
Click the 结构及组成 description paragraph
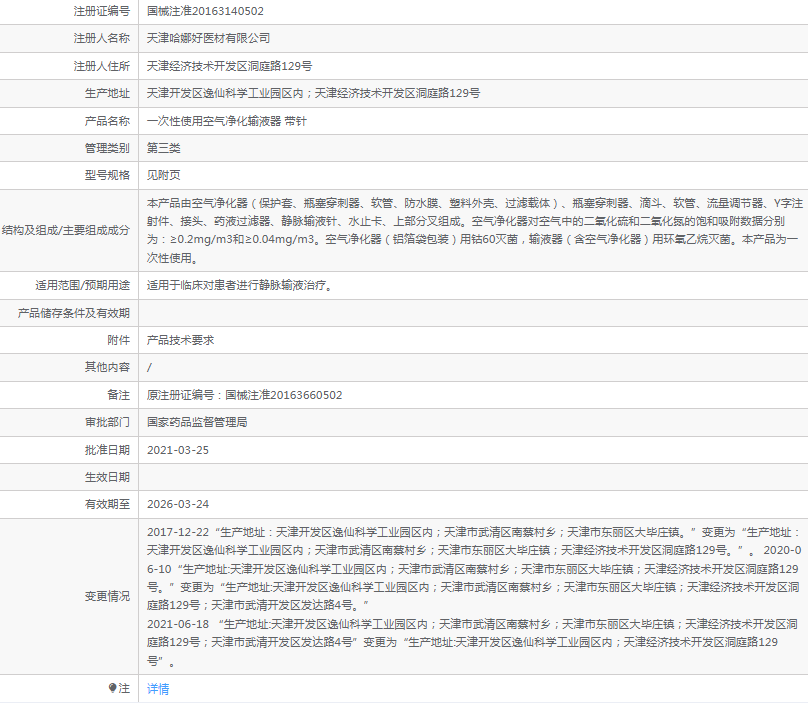475,230
